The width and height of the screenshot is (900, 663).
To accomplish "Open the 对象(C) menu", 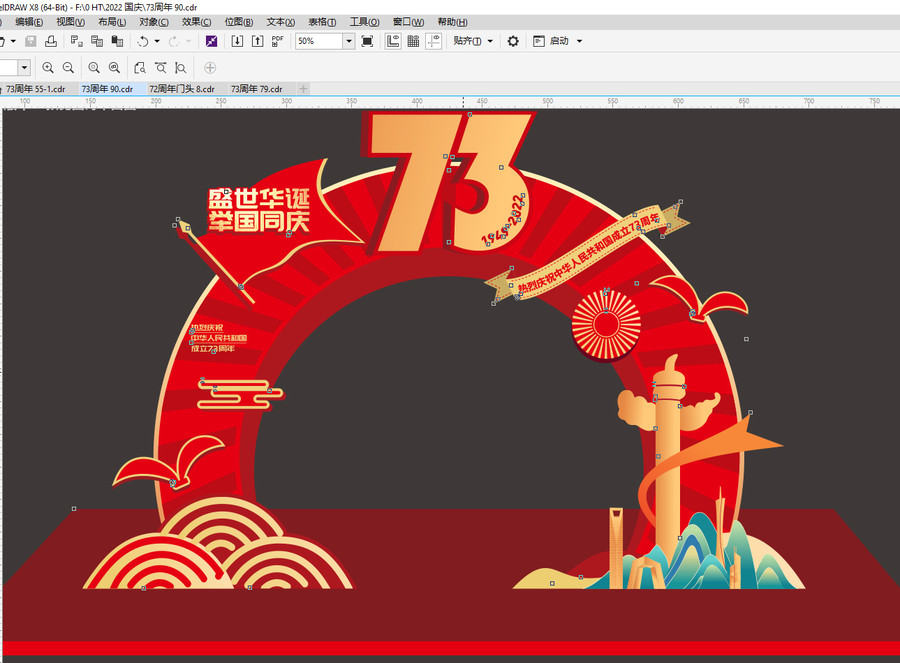I will point(154,22).
